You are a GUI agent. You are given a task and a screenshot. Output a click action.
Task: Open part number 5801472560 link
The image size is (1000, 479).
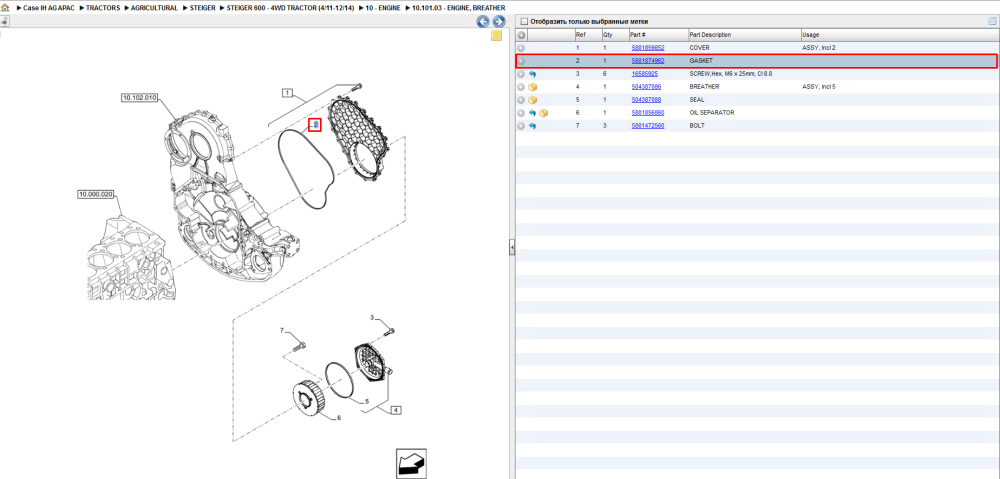pos(647,126)
